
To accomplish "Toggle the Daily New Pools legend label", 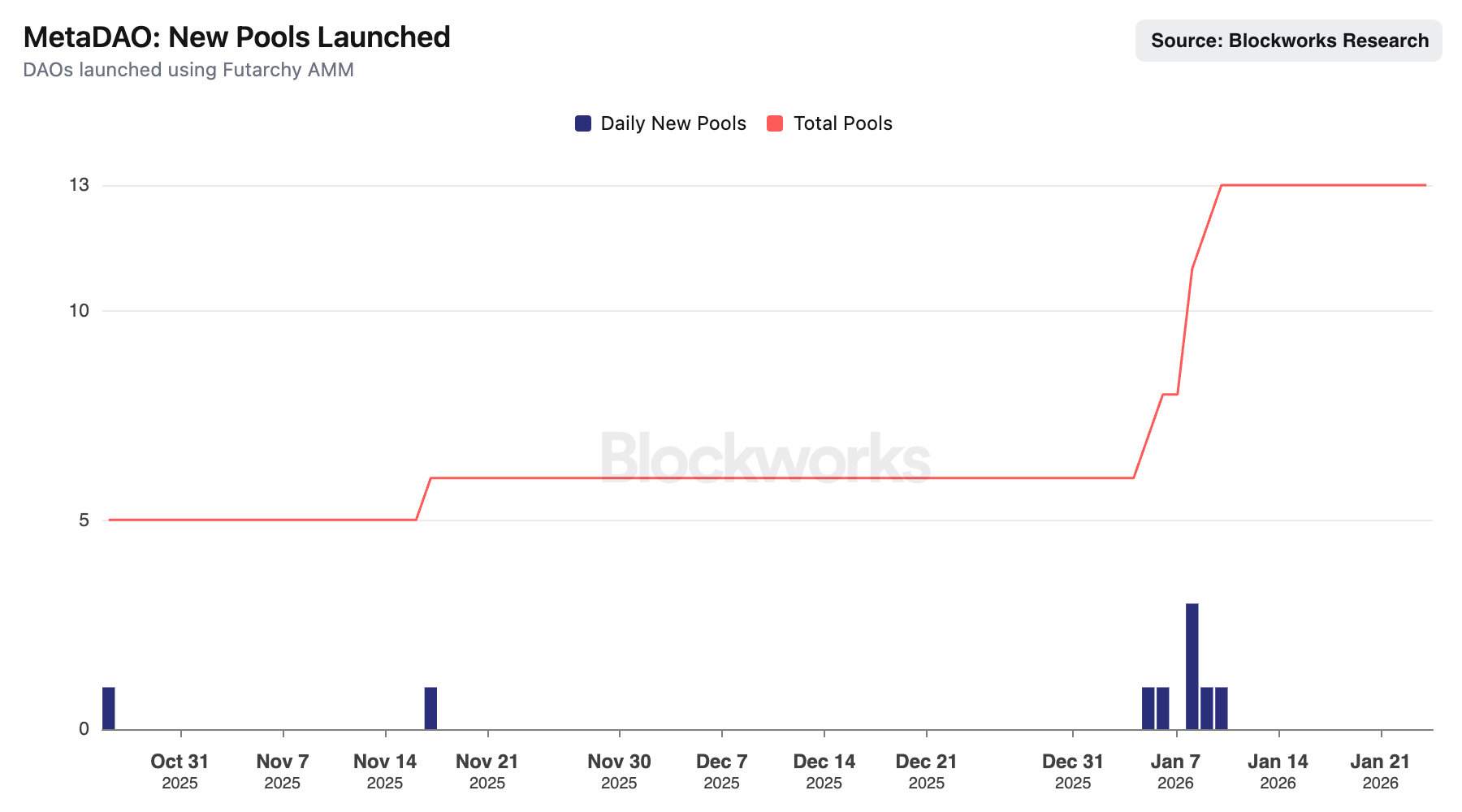I will pyautogui.click(x=673, y=123).
